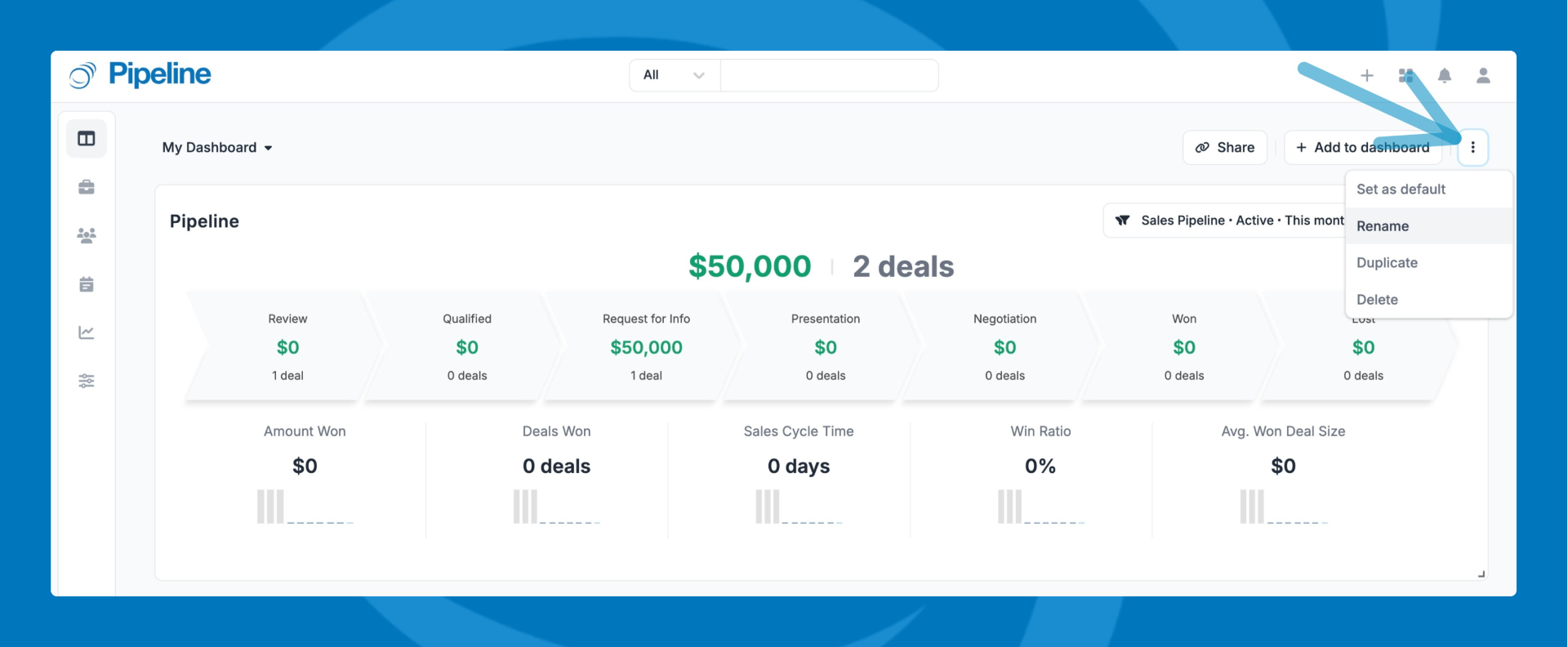This screenshot has width=1568, height=647.
Task: Click the 2 deals total text
Action: click(903, 266)
